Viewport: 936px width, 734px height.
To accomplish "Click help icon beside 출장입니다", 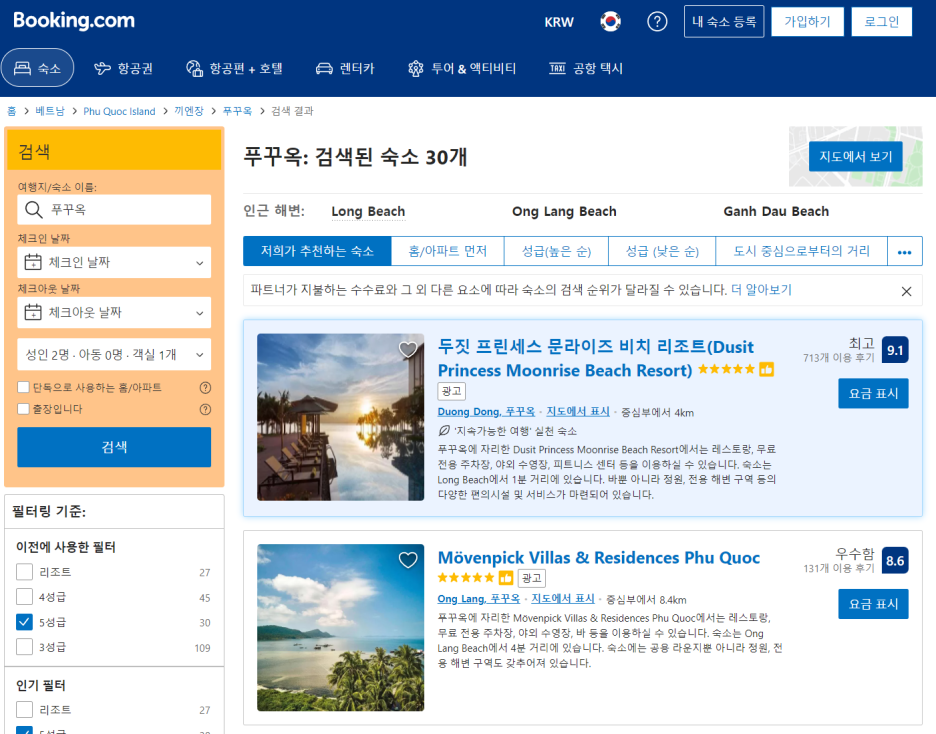I will coord(205,409).
